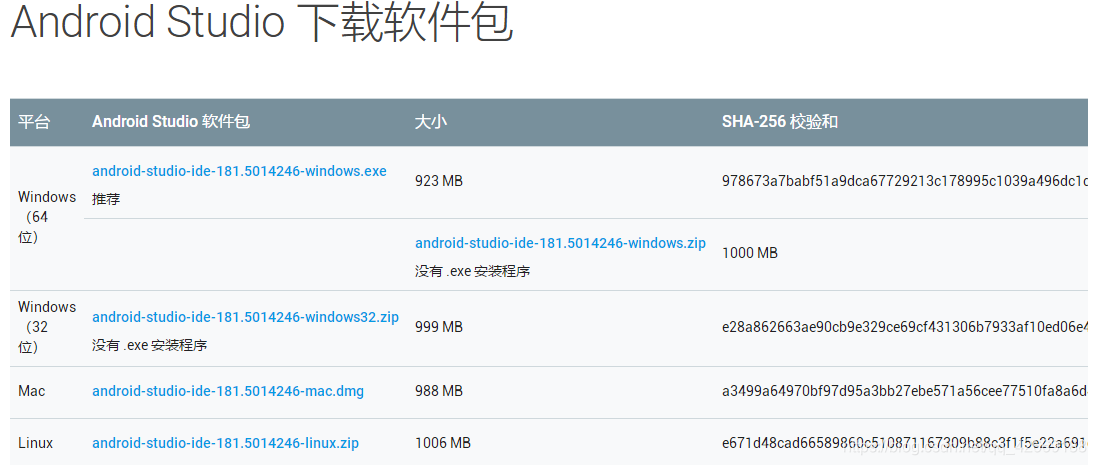Click the checksum starting with 978673a7babf
Screen dimensions: 1096x465
click(905, 182)
